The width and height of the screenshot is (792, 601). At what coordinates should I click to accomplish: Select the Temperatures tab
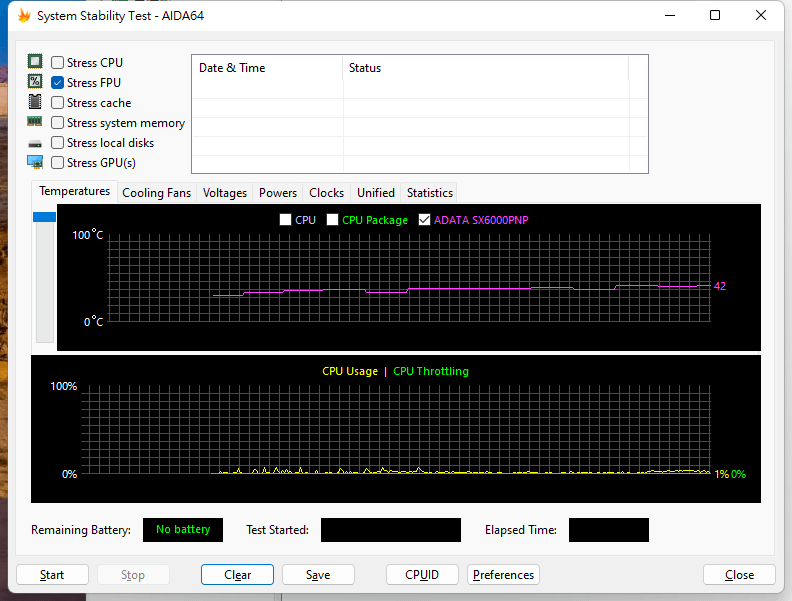tap(75, 191)
